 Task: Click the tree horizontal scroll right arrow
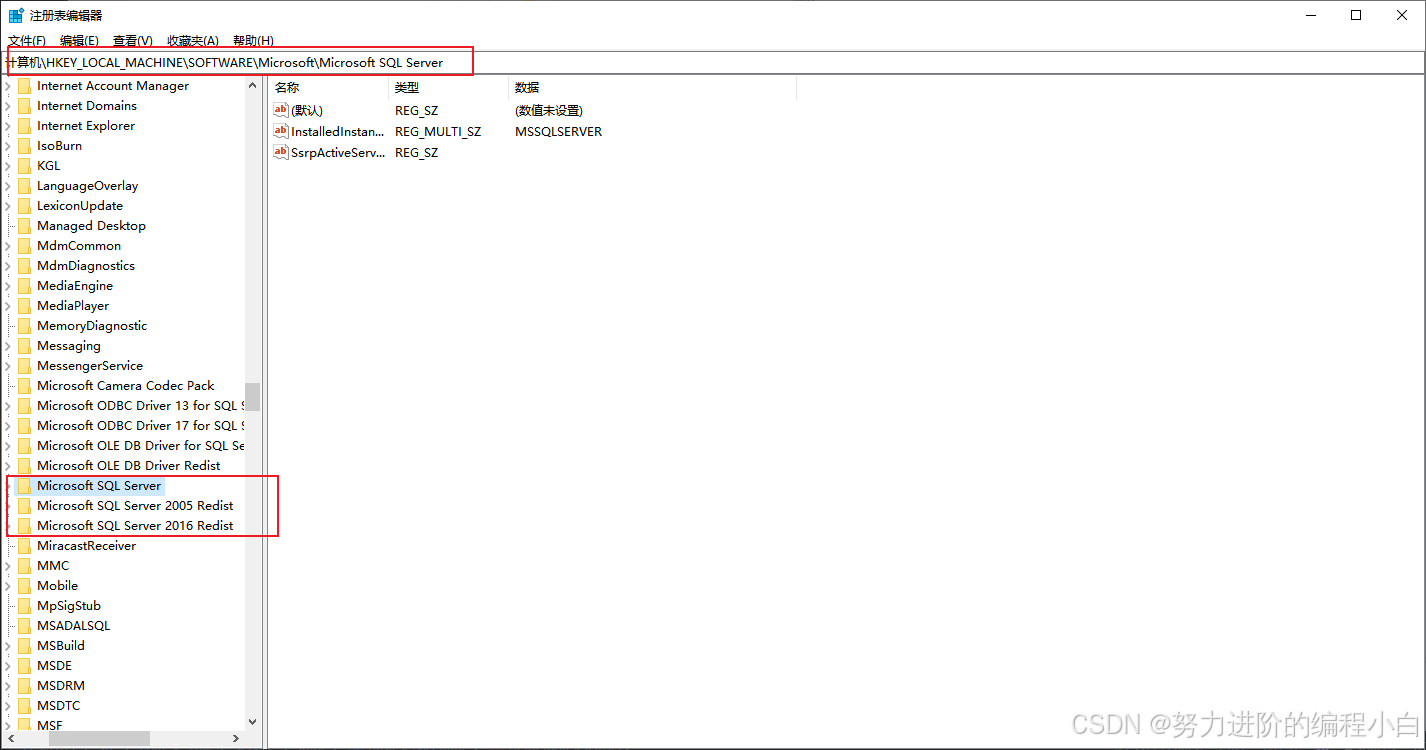[x=236, y=738]
